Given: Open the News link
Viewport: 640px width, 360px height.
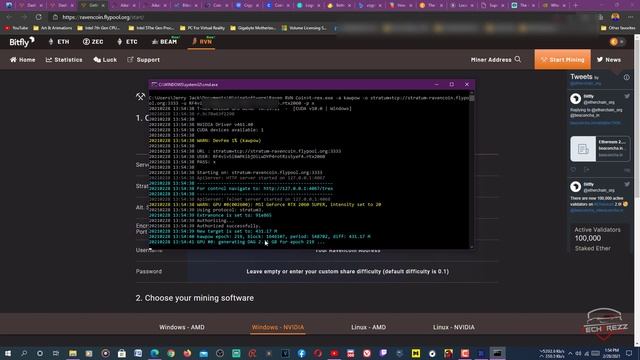Looking at the screenshot, I should (609, 60).
